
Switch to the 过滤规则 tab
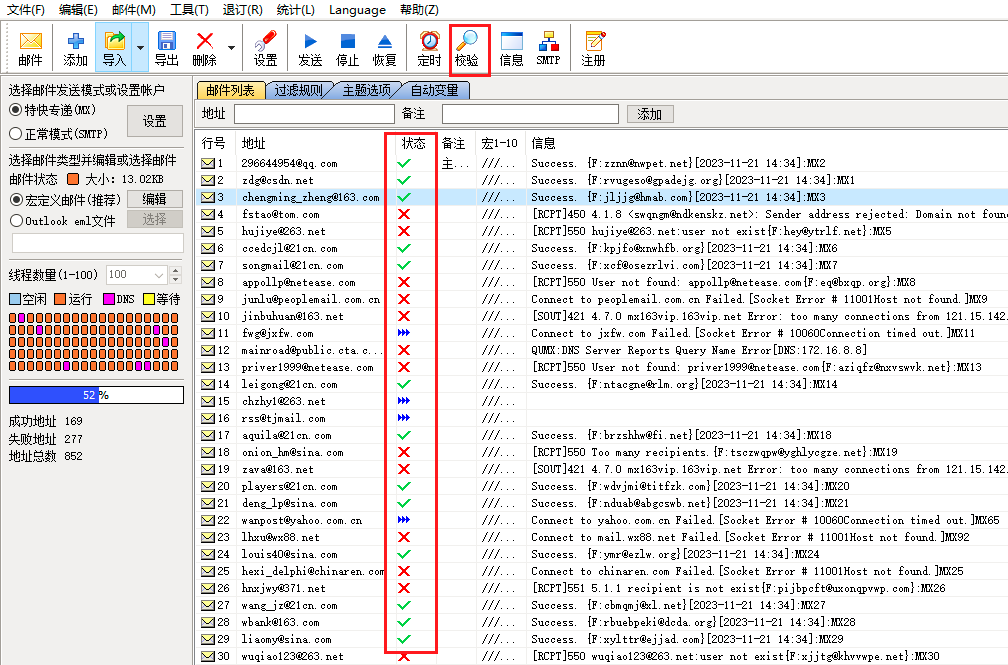coord(299,90)
